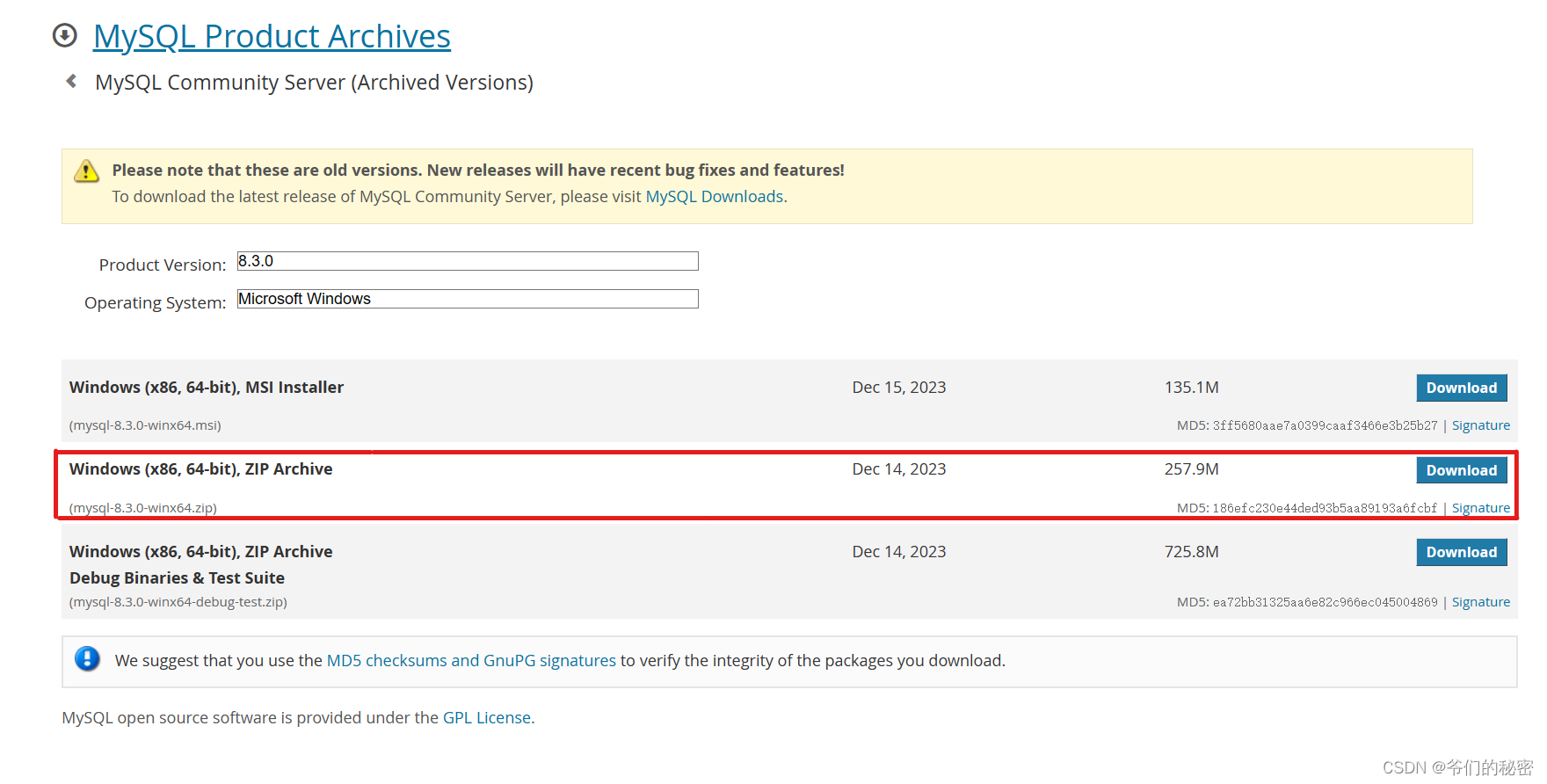This screenshot has width=1547, height=784.
Task: Open the Product Version 8.3.0 dropdown
Action: 468,261
